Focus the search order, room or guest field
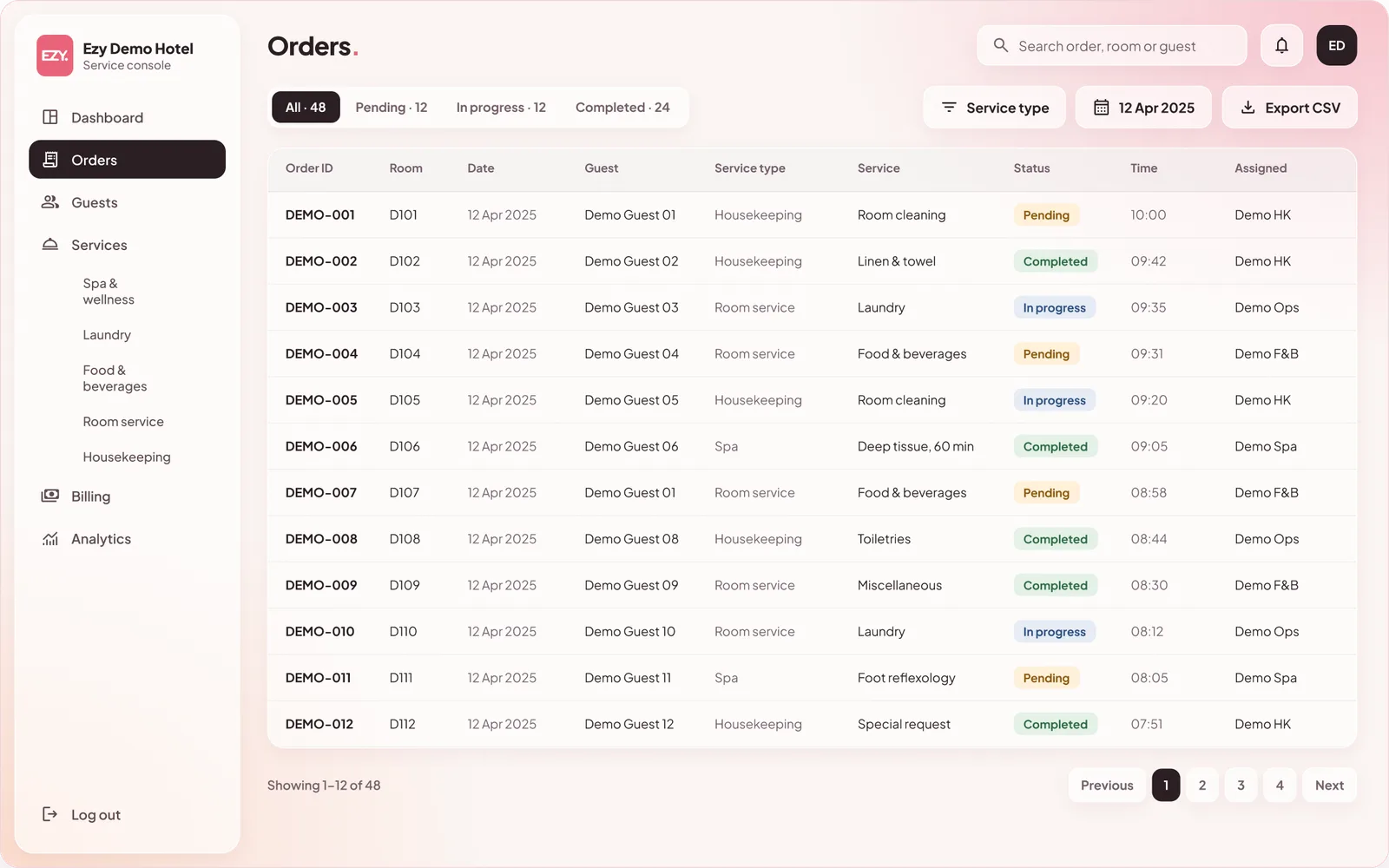This screenshot has height=868, width=1389. pyautogui.click(x=1112, y=45)
